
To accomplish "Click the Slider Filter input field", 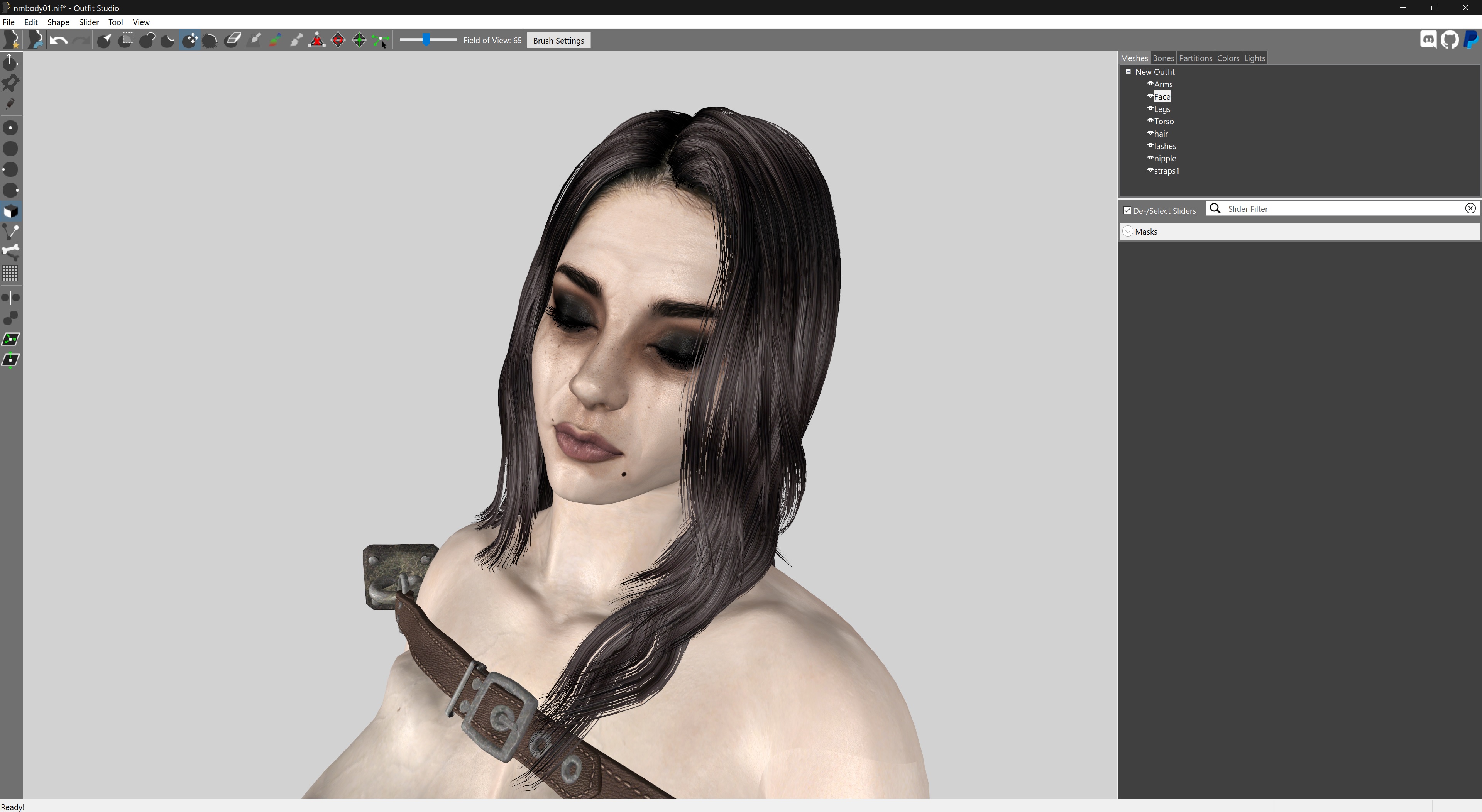I will (1340, 209).
